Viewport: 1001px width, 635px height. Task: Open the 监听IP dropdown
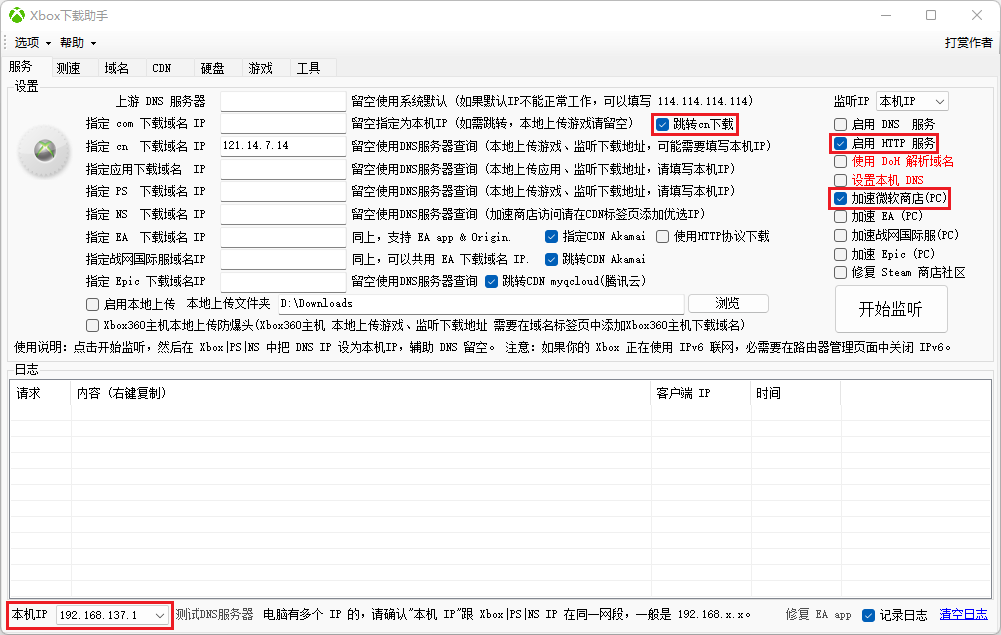912,101
